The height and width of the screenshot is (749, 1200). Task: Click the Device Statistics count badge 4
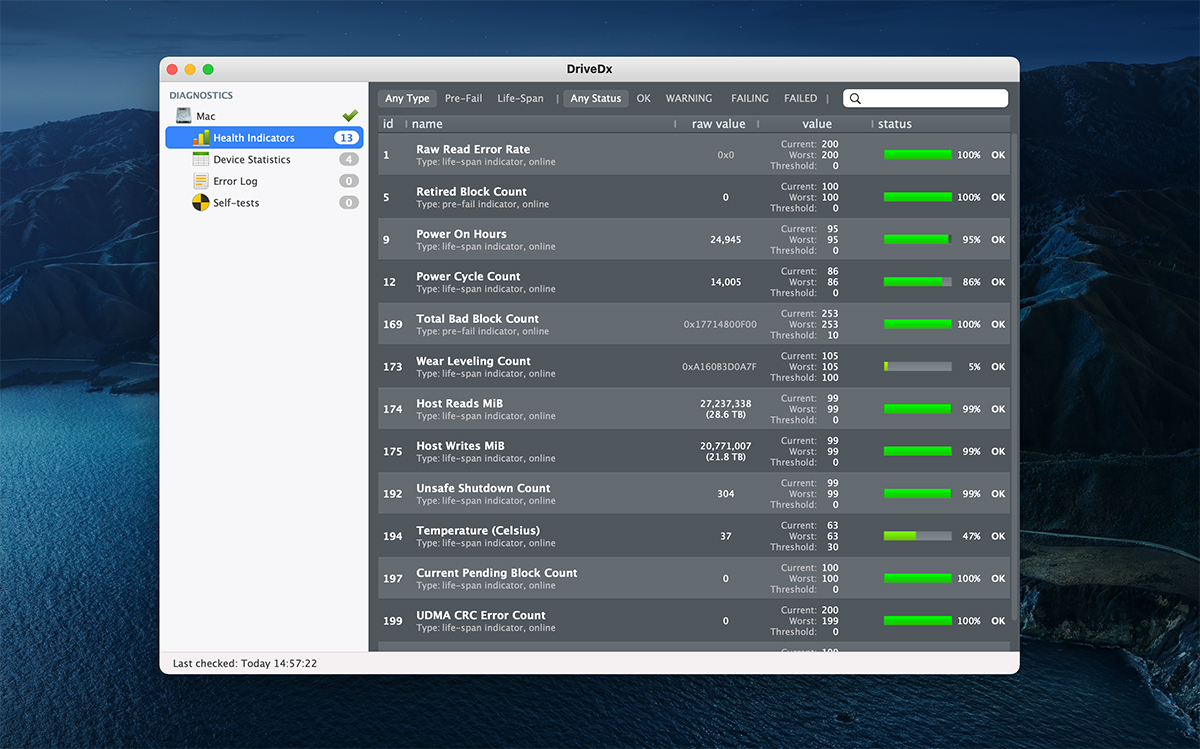pyautogui.click(x=348, y=159)
